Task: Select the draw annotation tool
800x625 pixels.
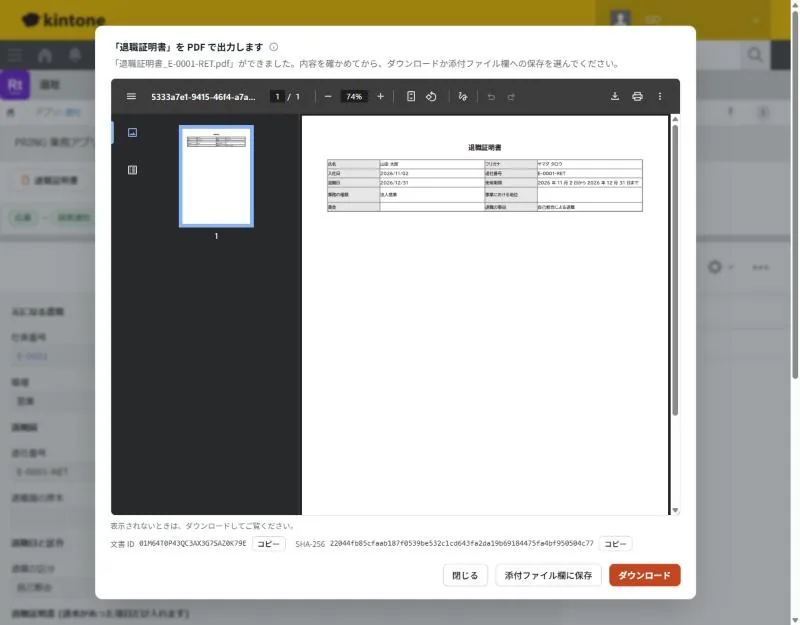Action: click(463, 96)
